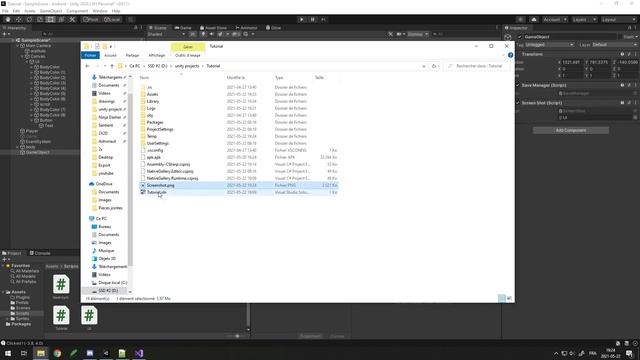Open the Tag dropdown in Inspector
This screenshot has height=360, width=640.
pos(549,44)
